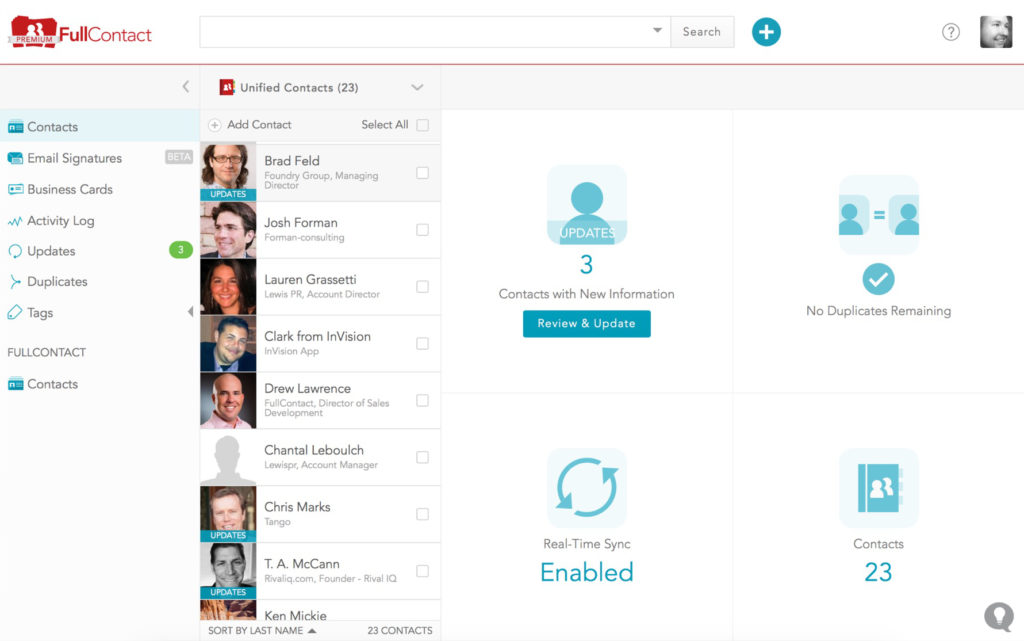Collapse the sidebar with the left chevron
Screen dimensions: 1024x641
pyautogui.click(x=185, y=87)
